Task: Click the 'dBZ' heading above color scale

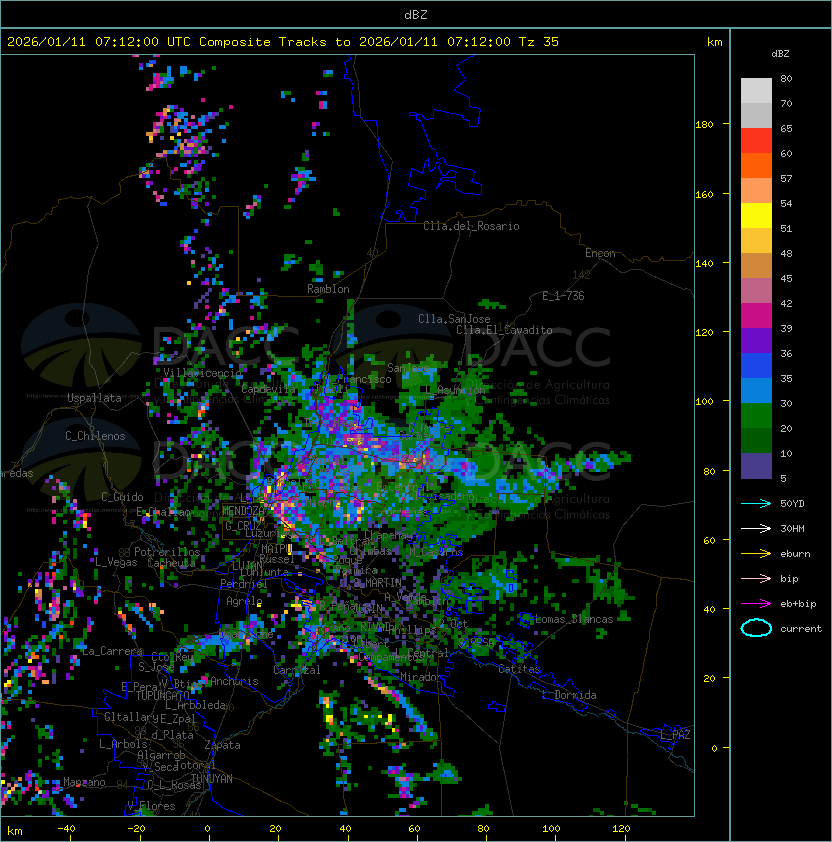Action: click(x=780, y=53)
